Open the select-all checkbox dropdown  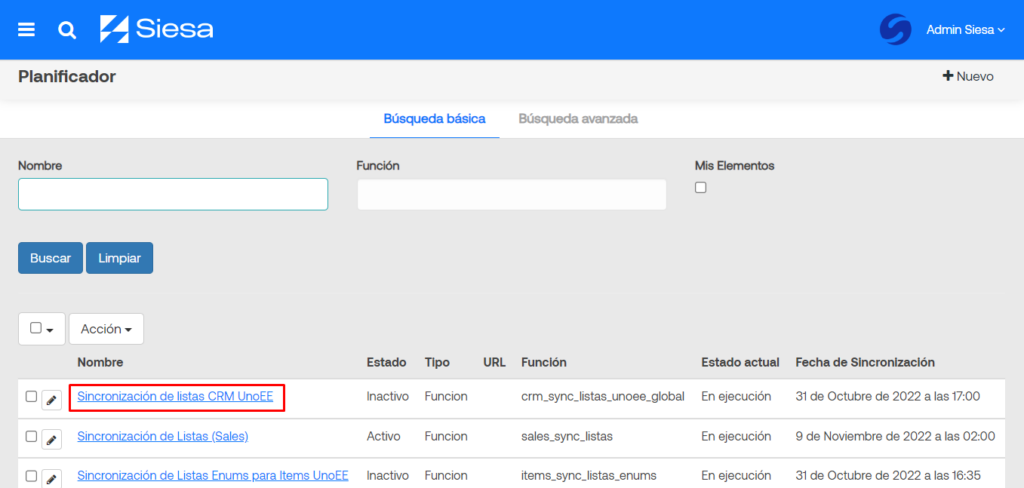click(42, 329)
